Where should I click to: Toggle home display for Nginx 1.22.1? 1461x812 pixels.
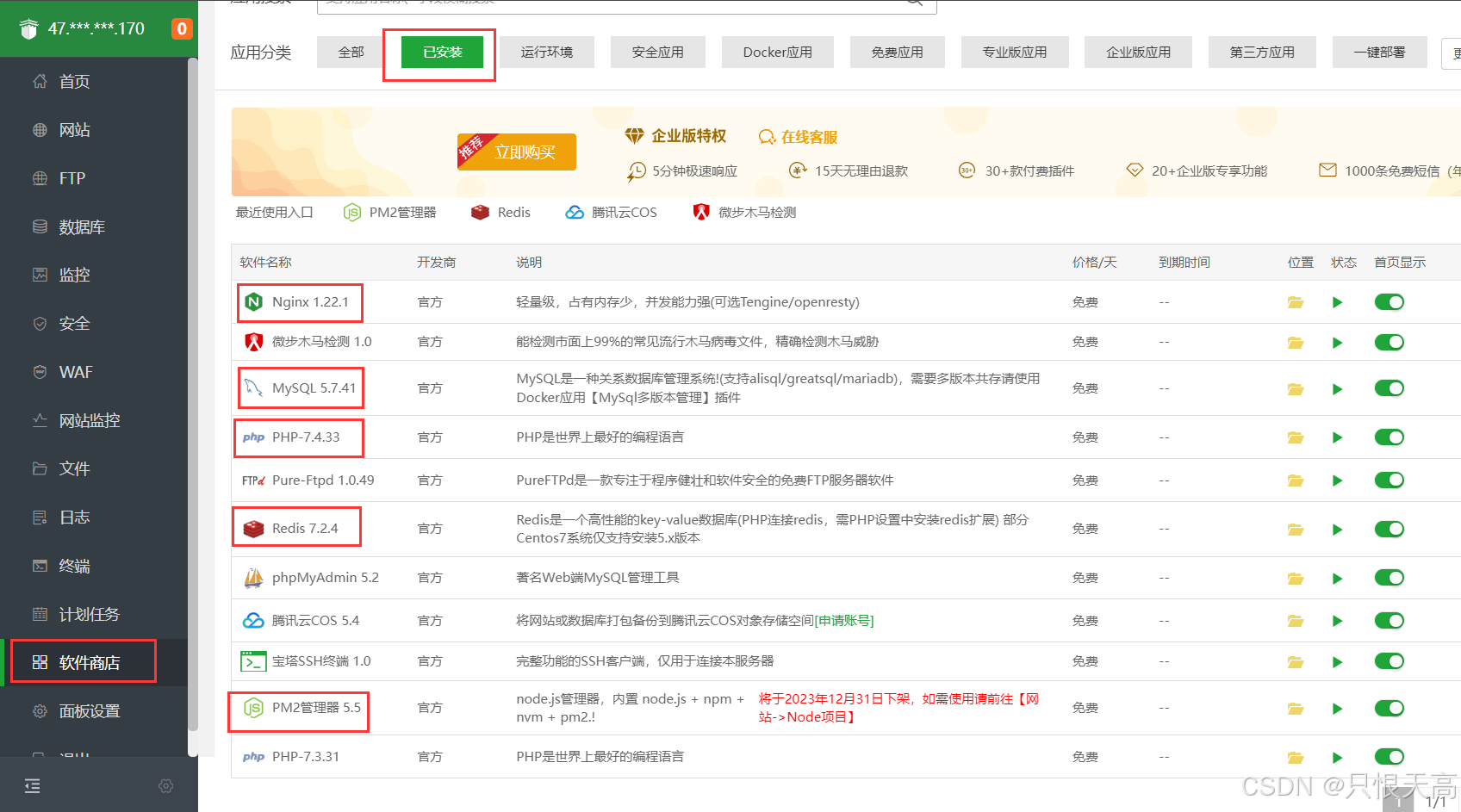coord(1390,302)
